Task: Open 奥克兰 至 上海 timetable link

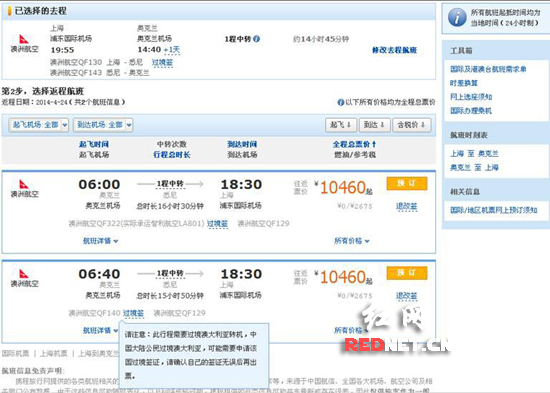Action: point(474,167)
